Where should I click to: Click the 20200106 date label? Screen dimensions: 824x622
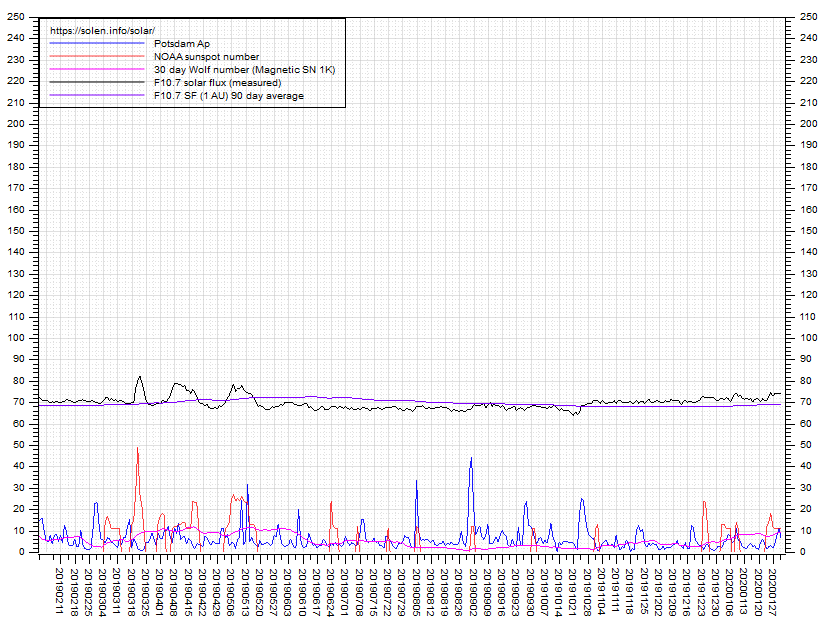pos(730,591)
